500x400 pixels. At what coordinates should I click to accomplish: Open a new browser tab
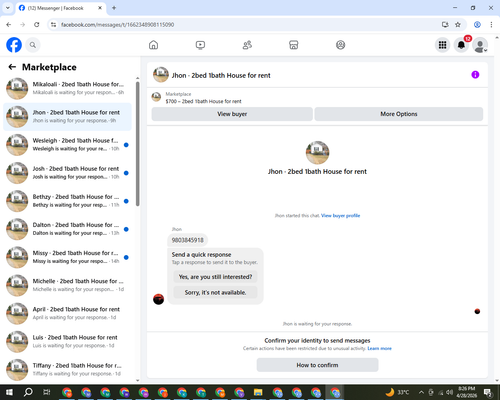click(114, 8)
